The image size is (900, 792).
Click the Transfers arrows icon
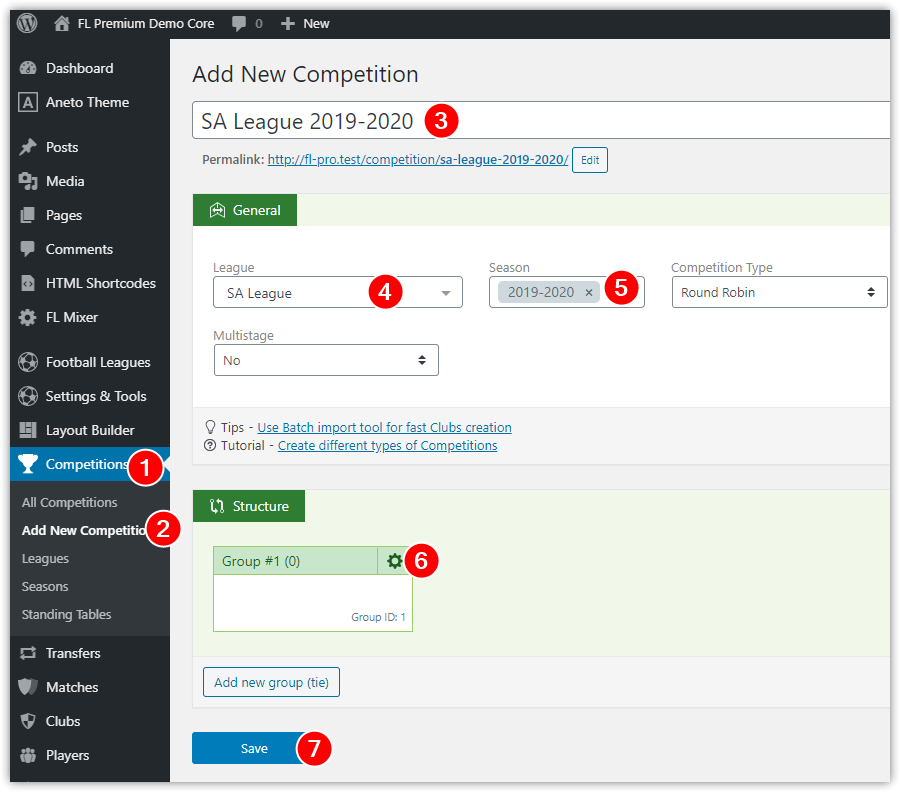[28, 653]
